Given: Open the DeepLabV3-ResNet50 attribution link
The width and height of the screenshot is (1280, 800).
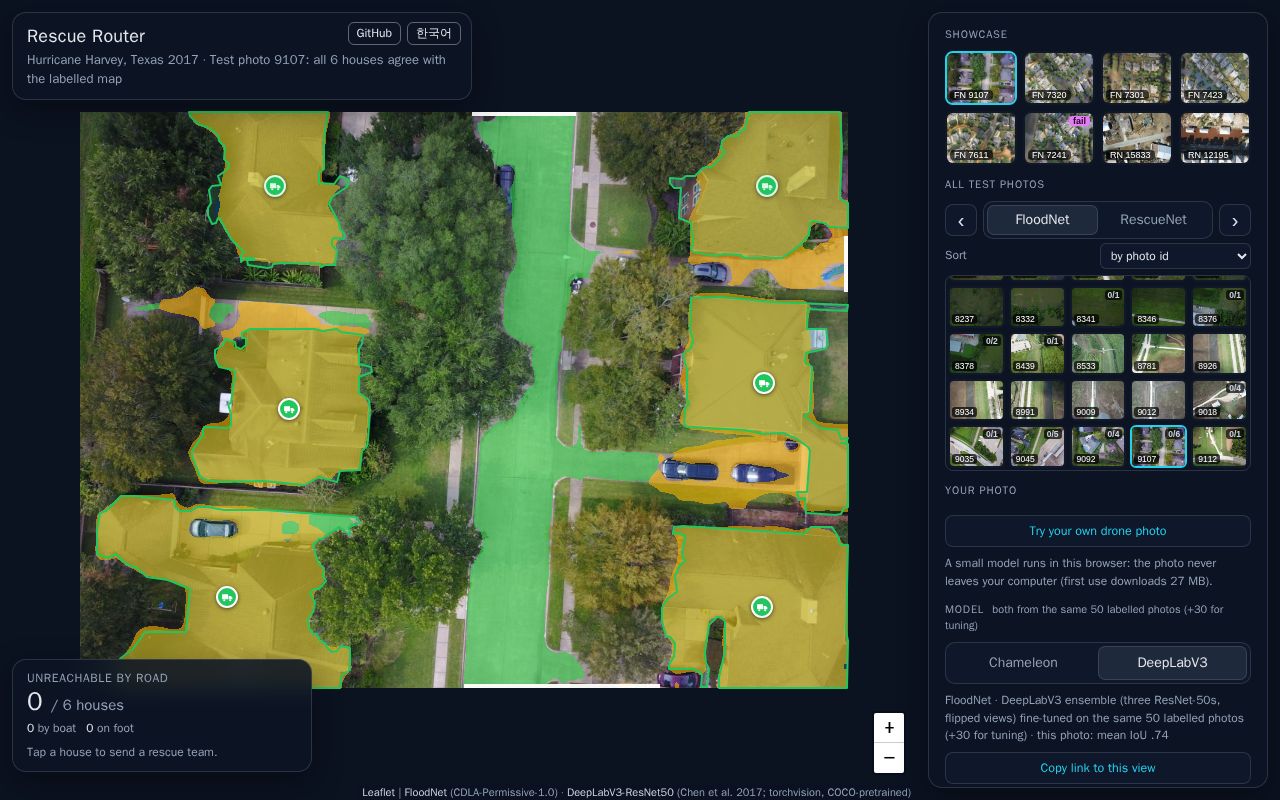Looking at the screenshot, I should pos(620,792).
